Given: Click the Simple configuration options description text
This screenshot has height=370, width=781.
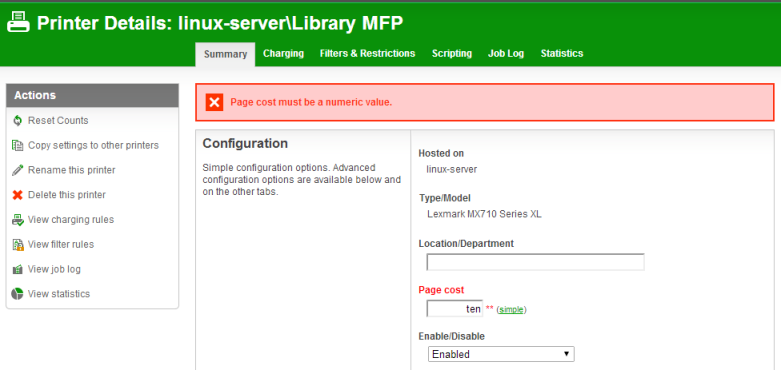Looking at the screenshot, I should coord(301,179).
